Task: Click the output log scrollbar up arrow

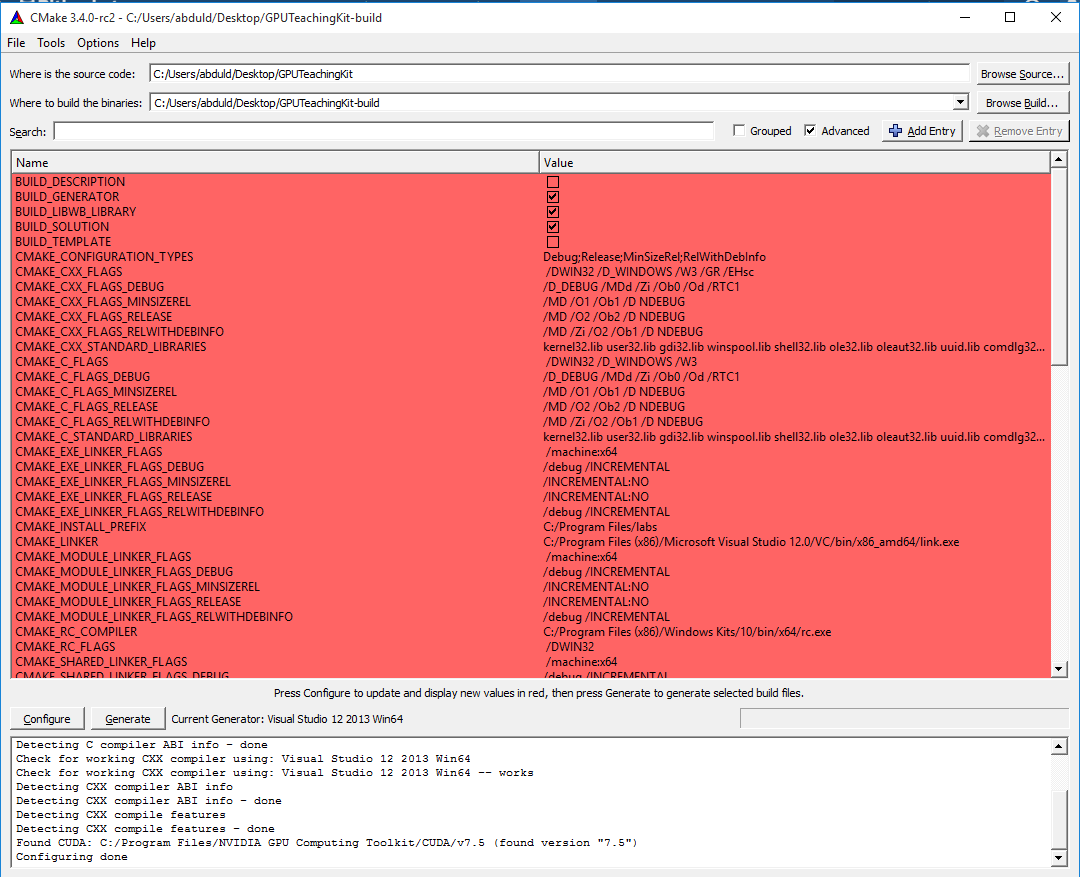Action: (x=1059, y=746)
